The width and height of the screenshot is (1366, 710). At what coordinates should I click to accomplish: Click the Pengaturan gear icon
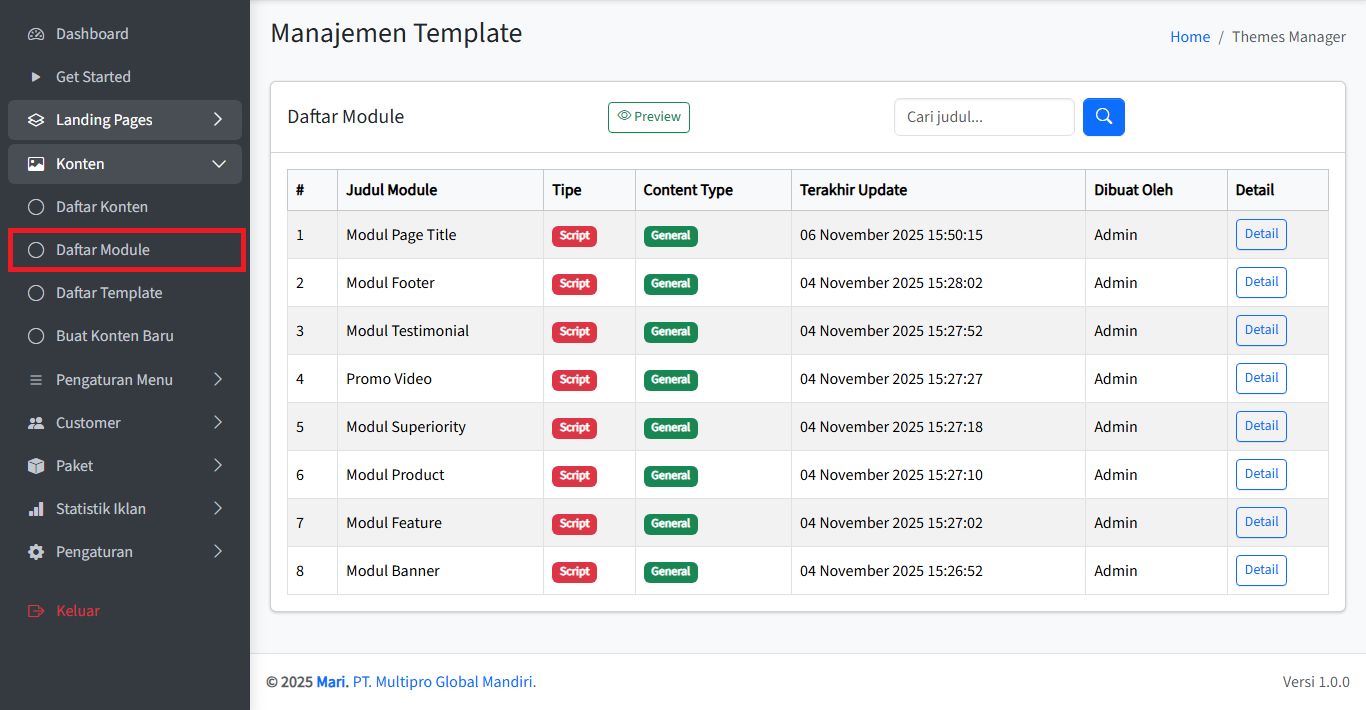pyautogui.click(x=36, y=552)
